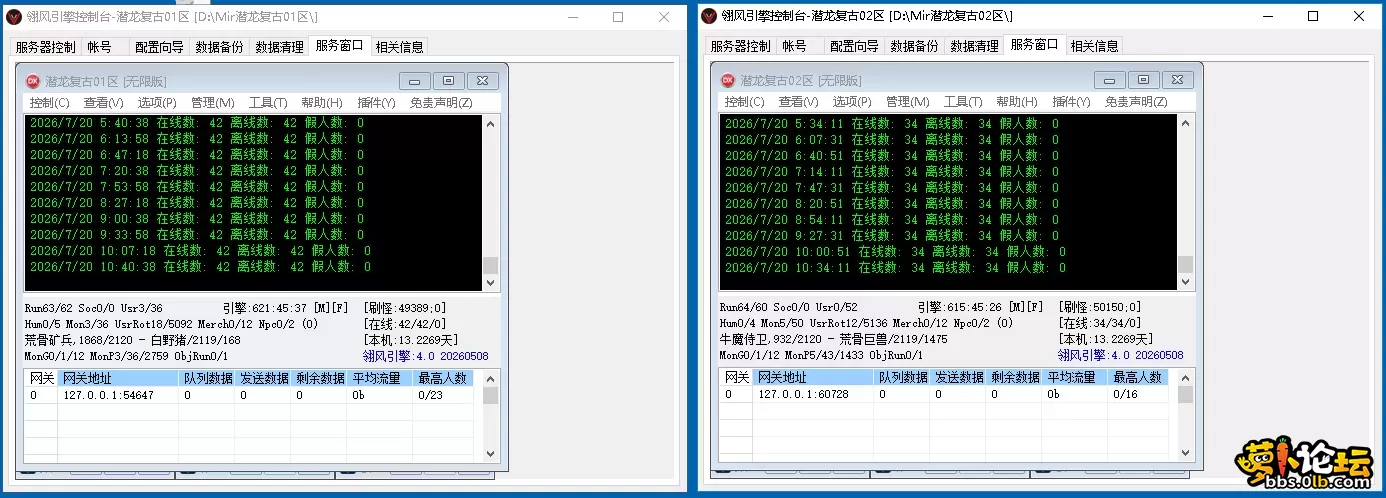The width and height of the screenshot is (1386, 498).
Task: Open 相关信息 tab in the 02区 console
Action: pos(1094,46)
